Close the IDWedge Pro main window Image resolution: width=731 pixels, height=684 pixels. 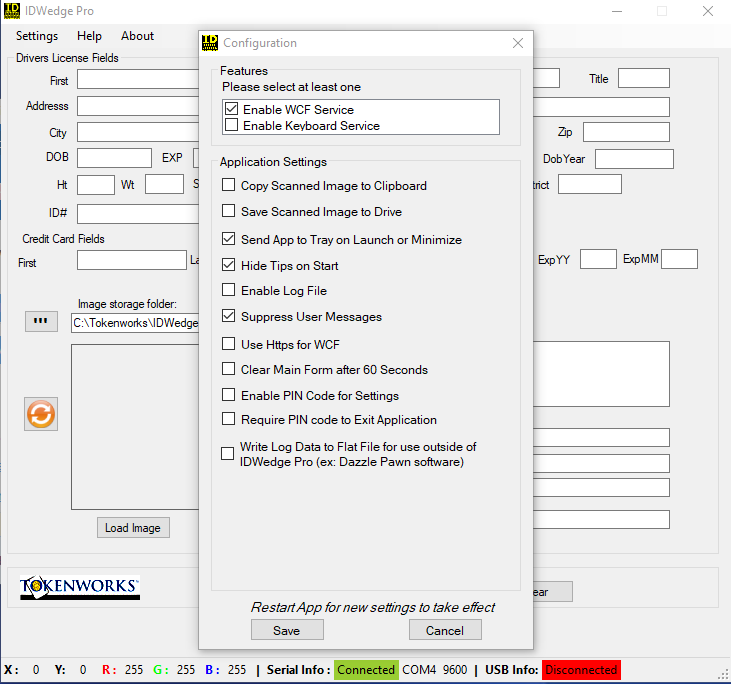pyautogui.click(x=708, y=11)
